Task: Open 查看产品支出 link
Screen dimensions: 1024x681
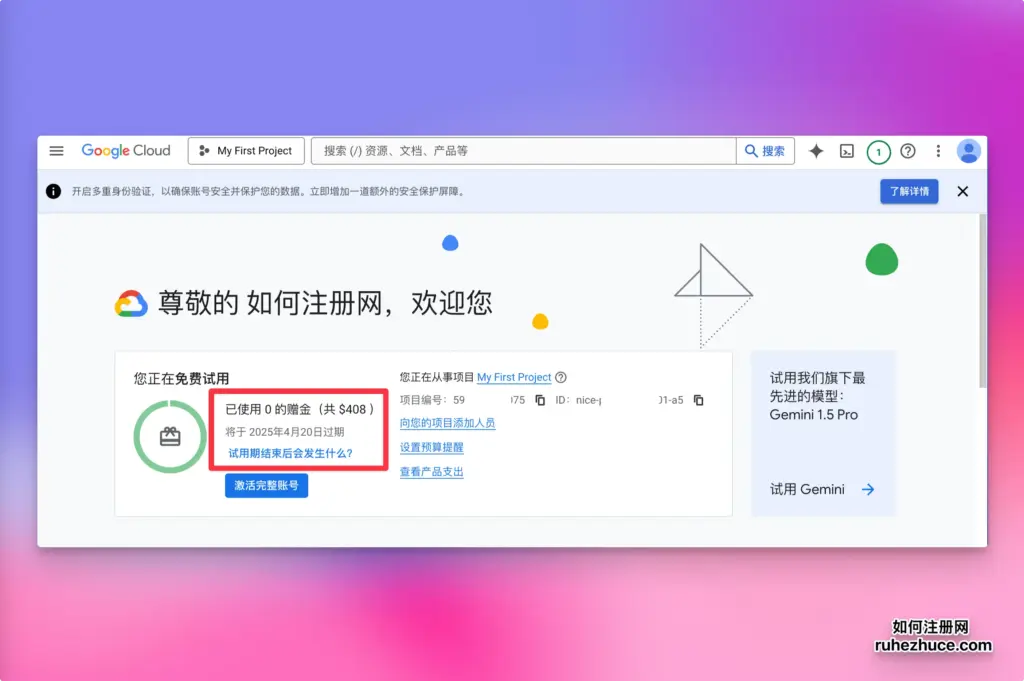Action: (x=432, y=471)
